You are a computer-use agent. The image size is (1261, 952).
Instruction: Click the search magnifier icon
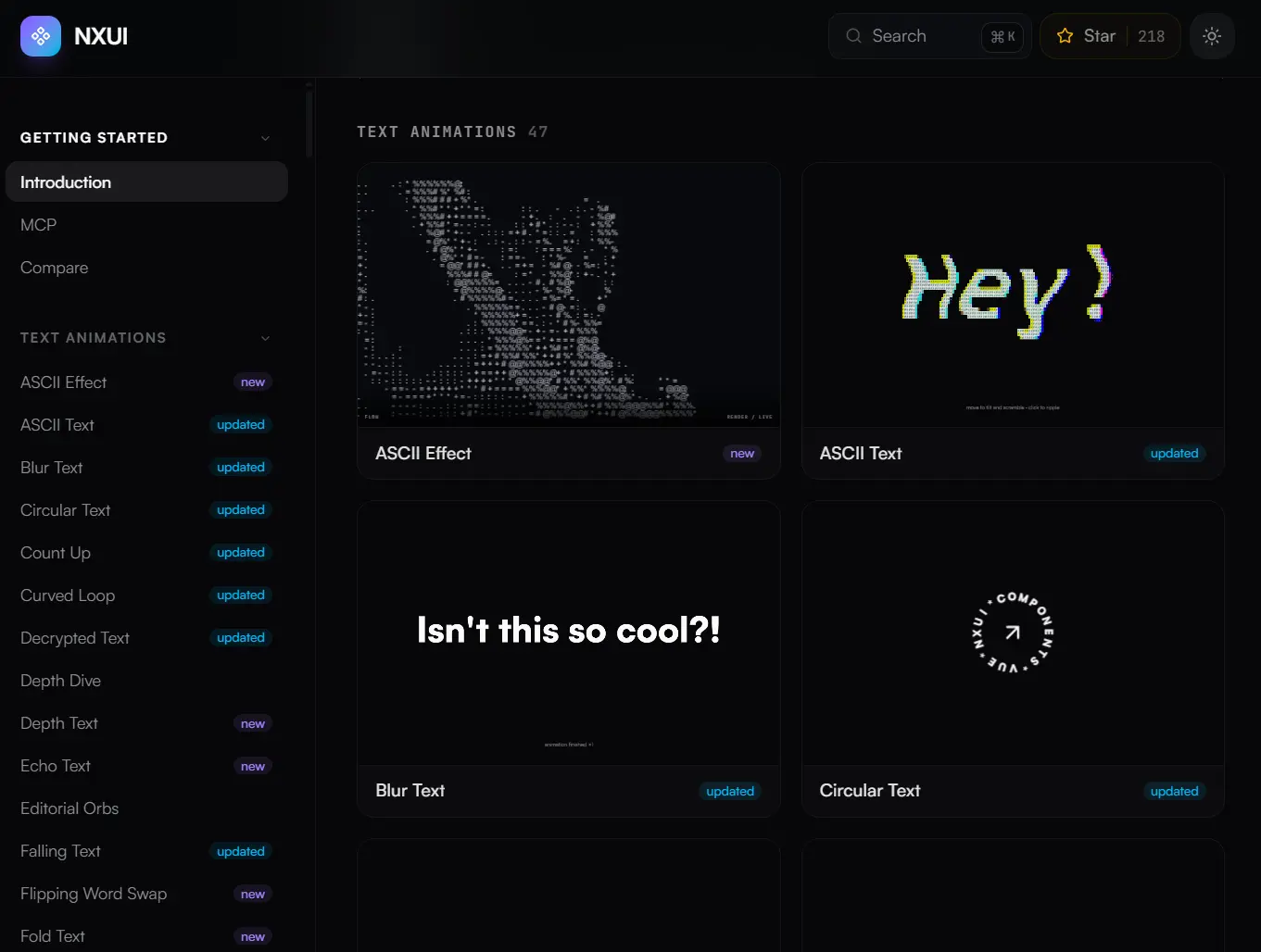(853, 36)
